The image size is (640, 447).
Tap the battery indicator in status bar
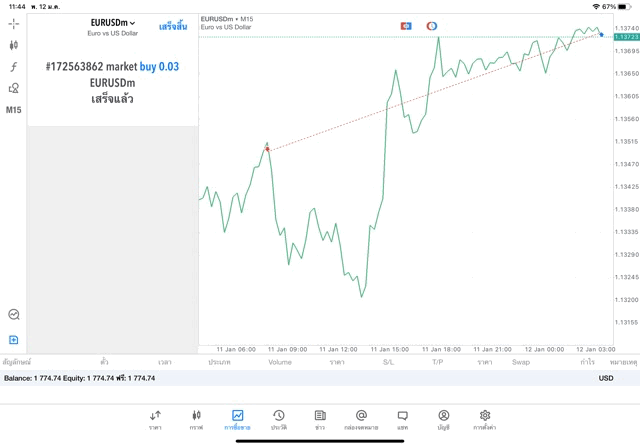click(624, 7)
